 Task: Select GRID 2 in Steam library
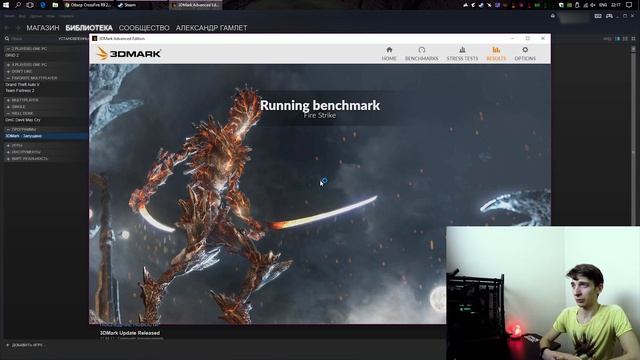click(12, 55)
